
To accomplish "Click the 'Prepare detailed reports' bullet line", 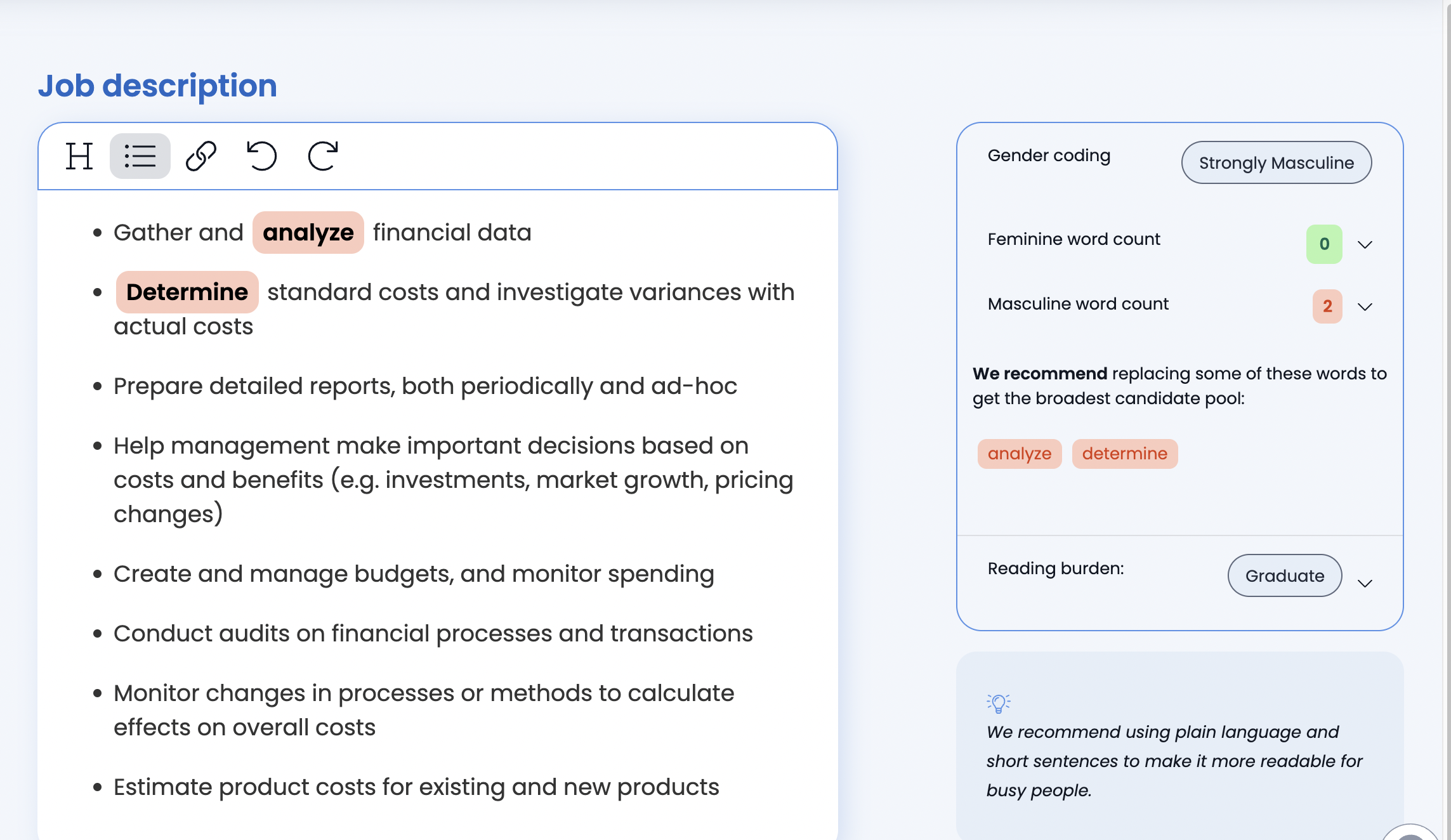I will (x=424, y=386).
